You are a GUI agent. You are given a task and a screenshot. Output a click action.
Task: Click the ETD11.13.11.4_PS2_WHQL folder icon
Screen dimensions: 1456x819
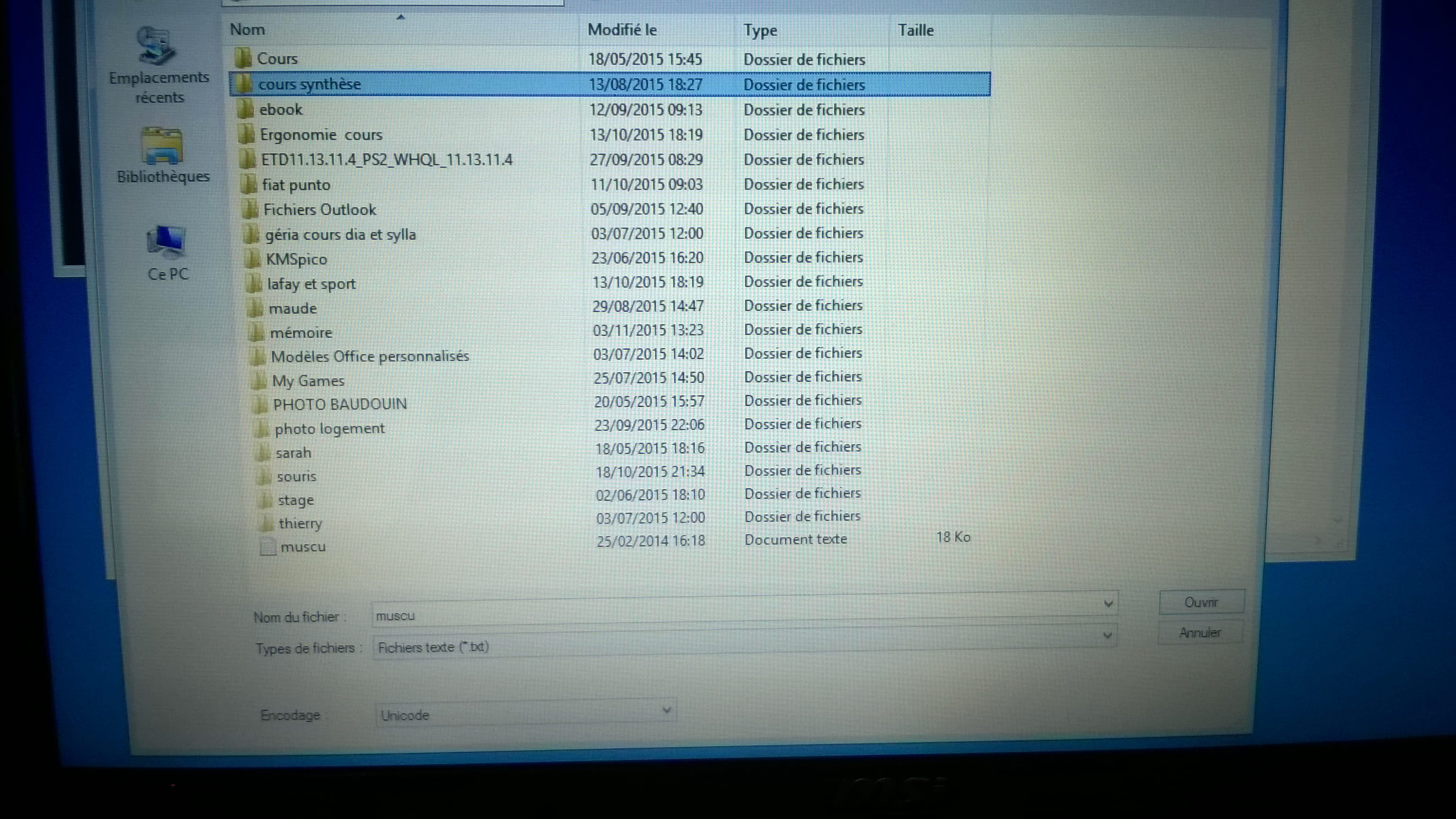pyautogui.click(x=247, y=159)
